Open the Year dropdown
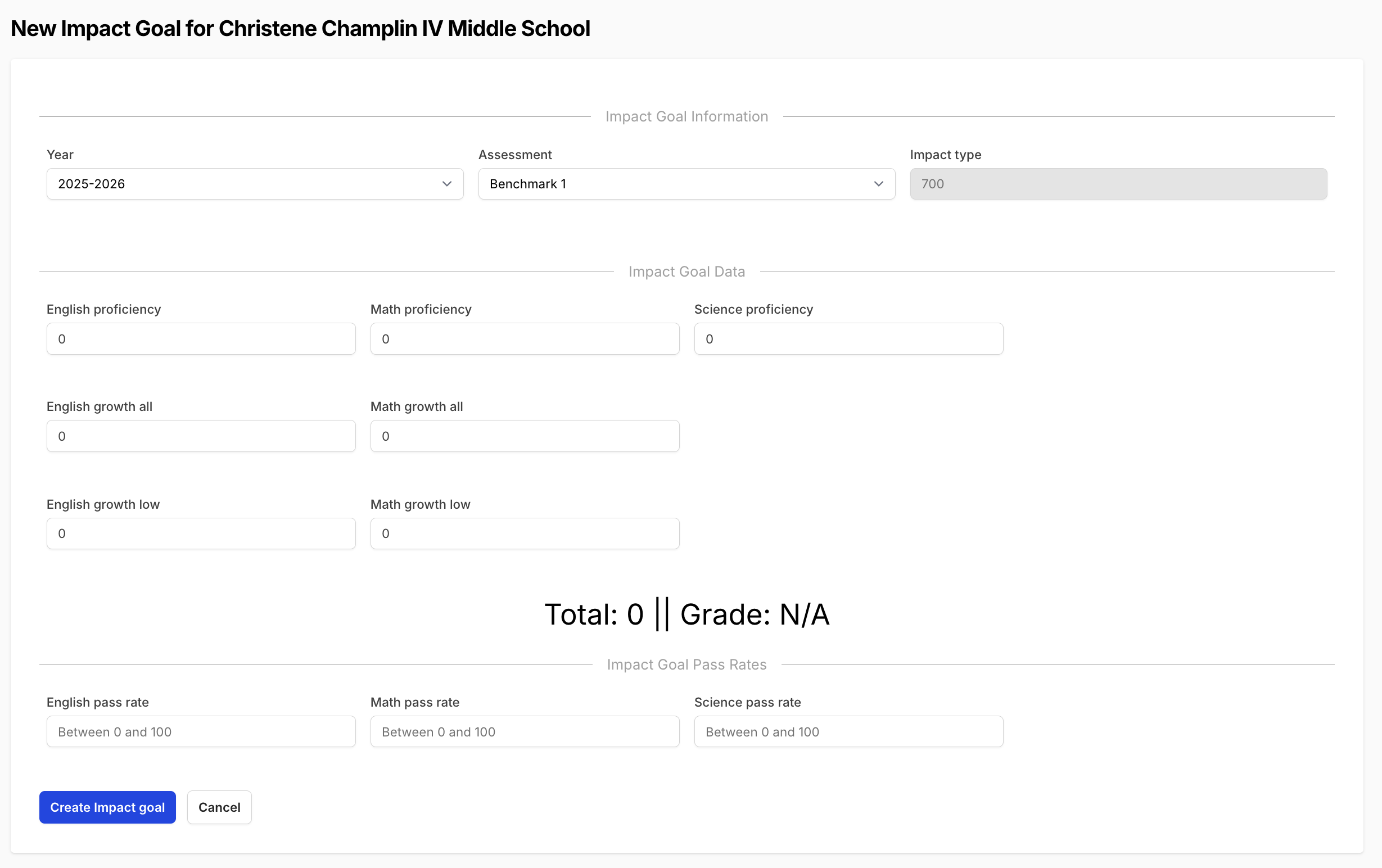The width and height of the screenshot is (1382, 868). (254, 184)
